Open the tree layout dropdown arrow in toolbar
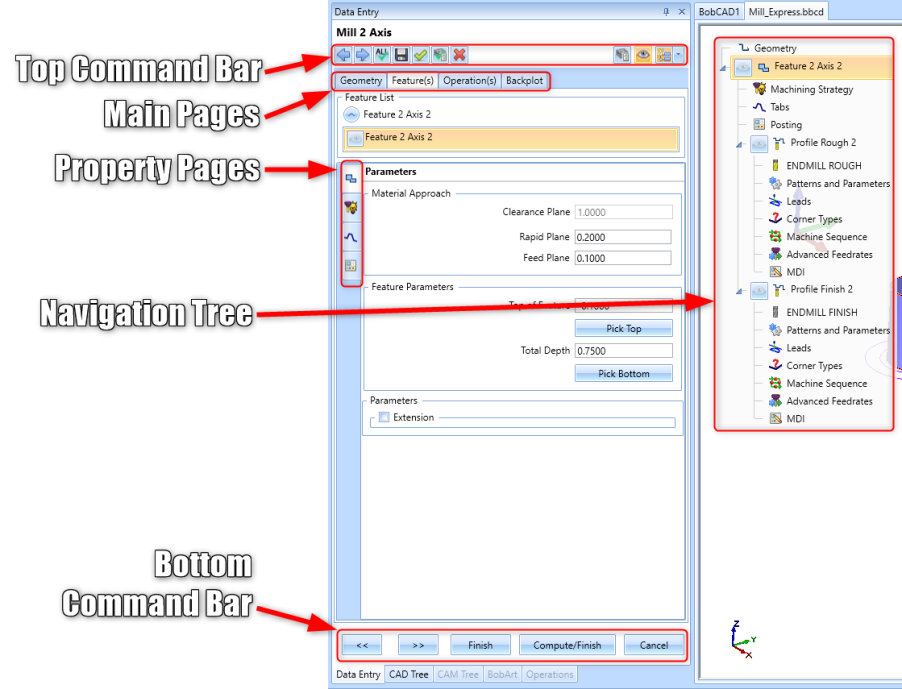 click(679, 56)
